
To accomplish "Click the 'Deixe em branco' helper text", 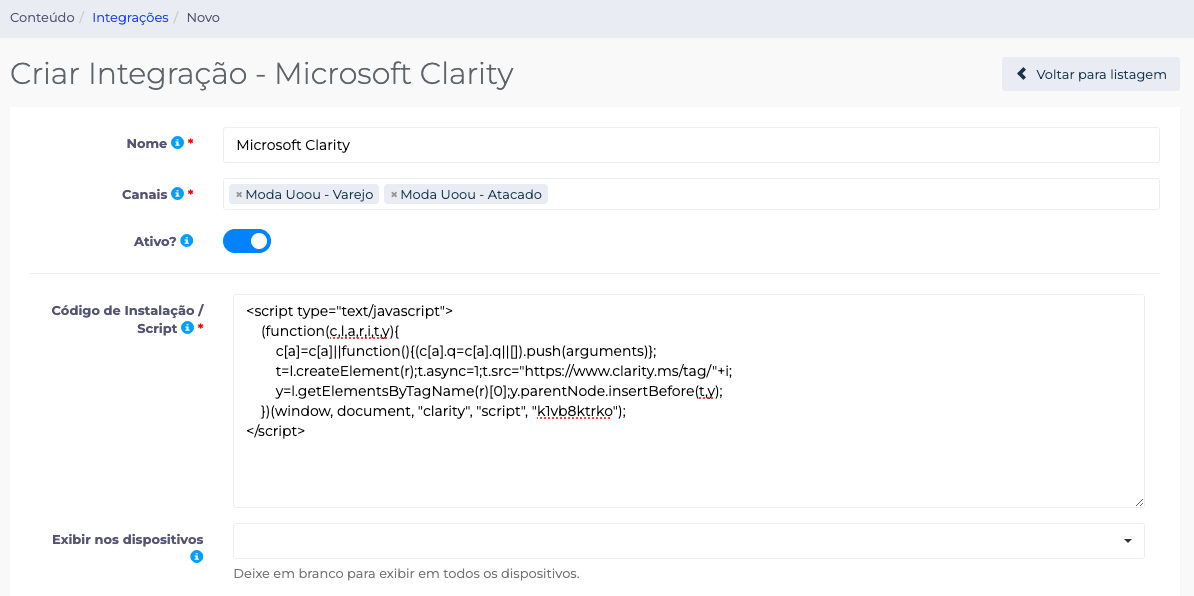I will 407,573.
